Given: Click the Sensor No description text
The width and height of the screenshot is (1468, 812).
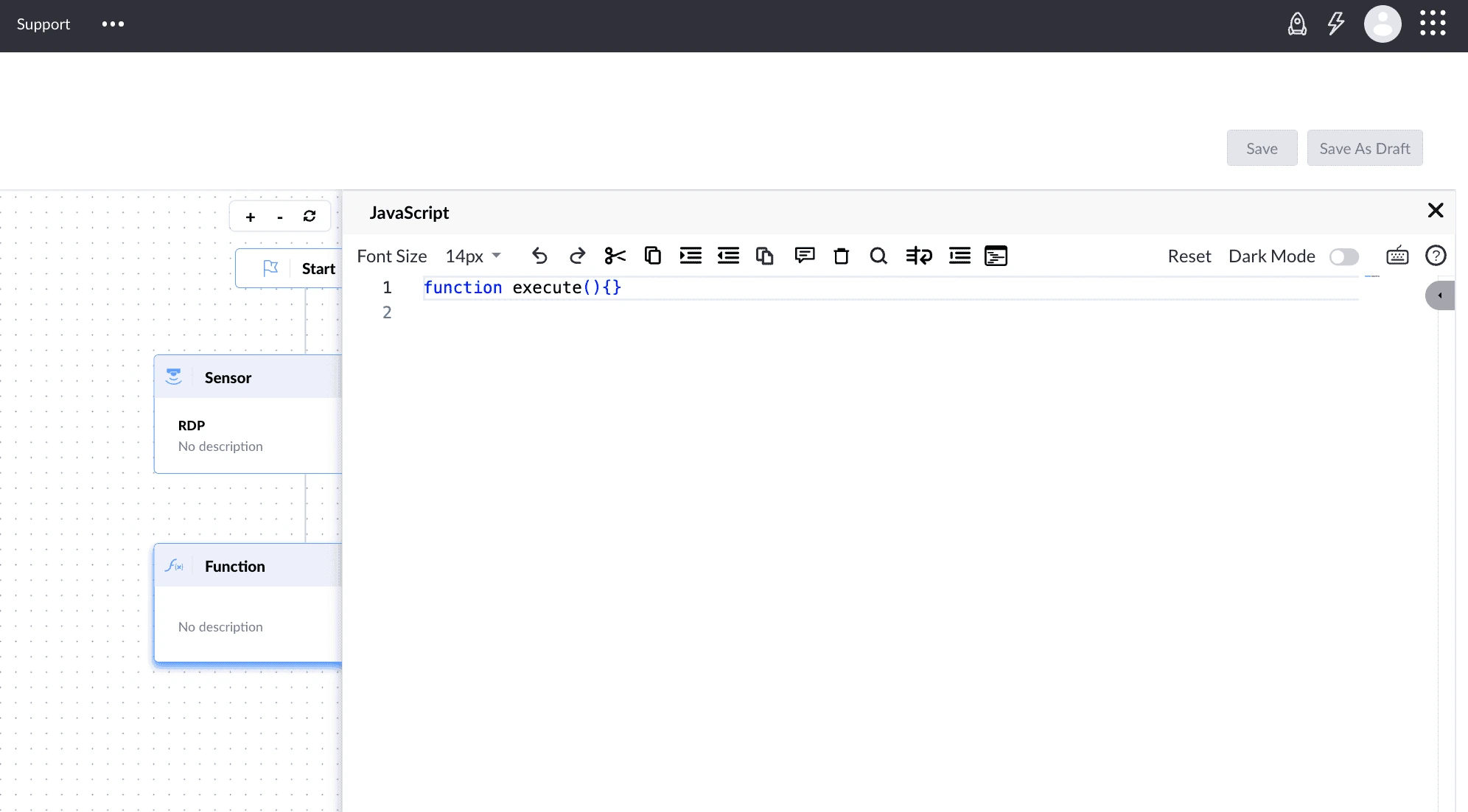Looking at the screenshot, I should tap(220, 447).
